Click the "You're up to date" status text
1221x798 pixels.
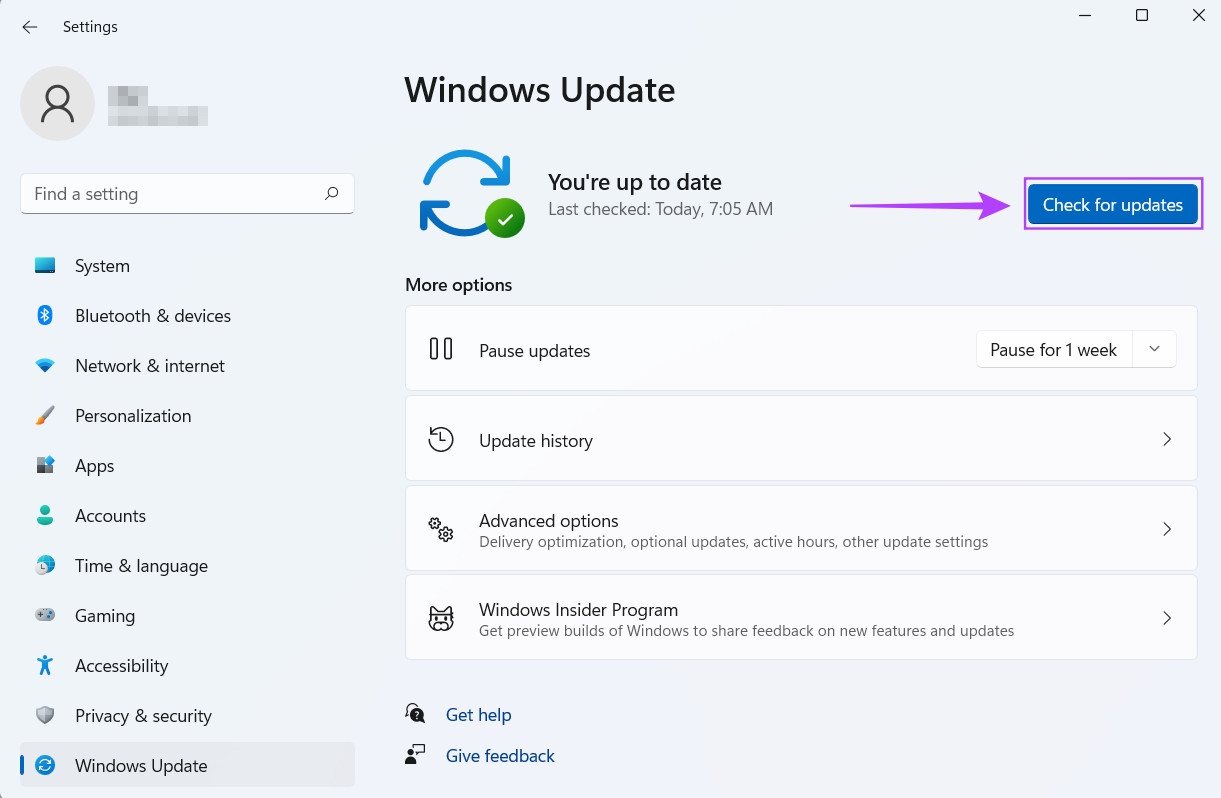pyautogui.click(x=635, y=182)
